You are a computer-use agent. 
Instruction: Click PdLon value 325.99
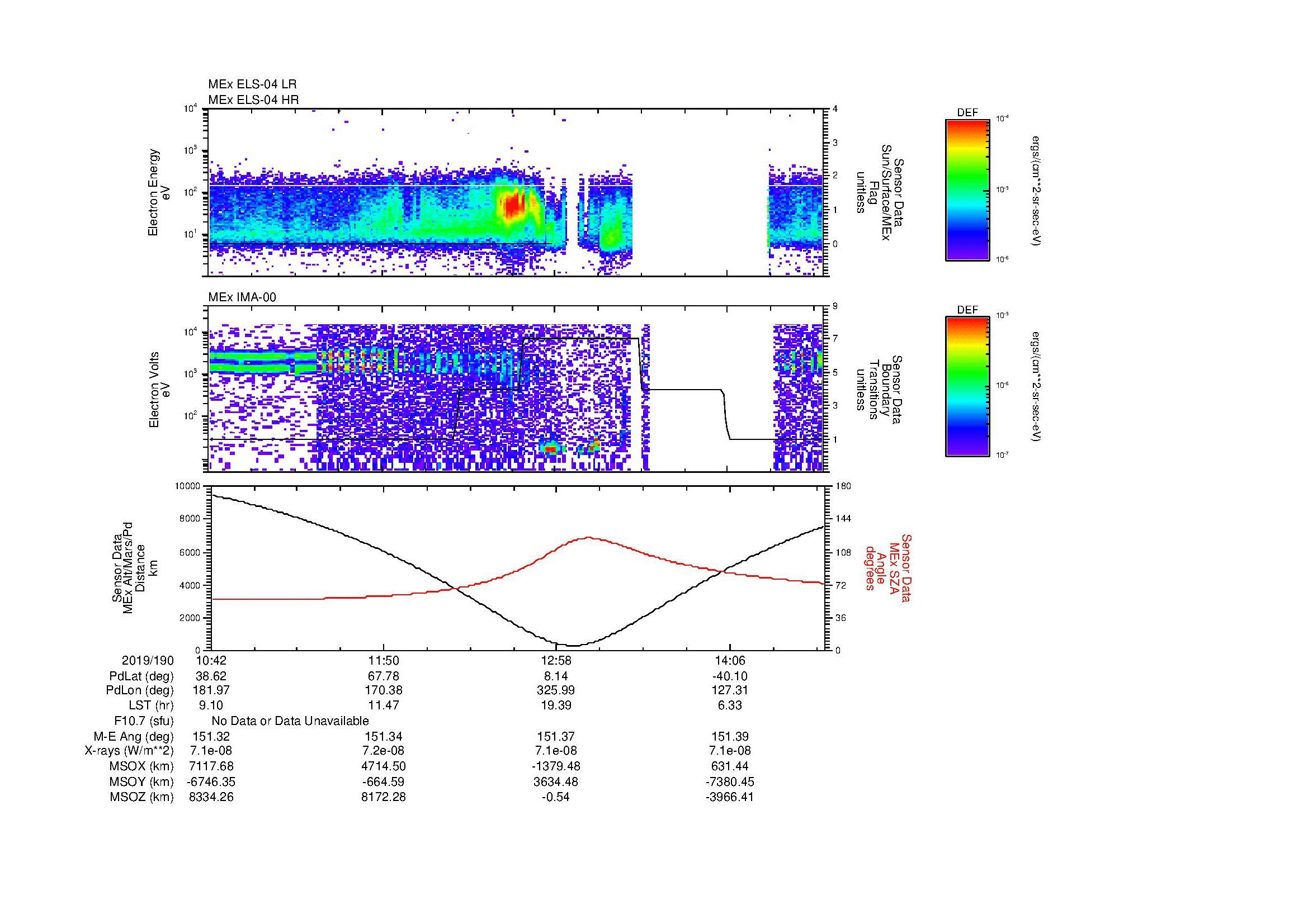click(556, 690)
